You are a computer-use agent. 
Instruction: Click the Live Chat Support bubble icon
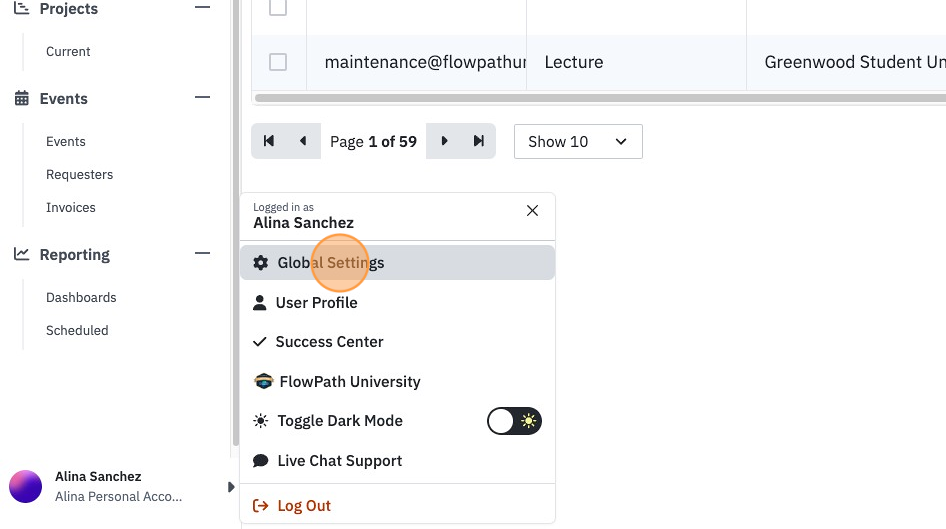261,461
